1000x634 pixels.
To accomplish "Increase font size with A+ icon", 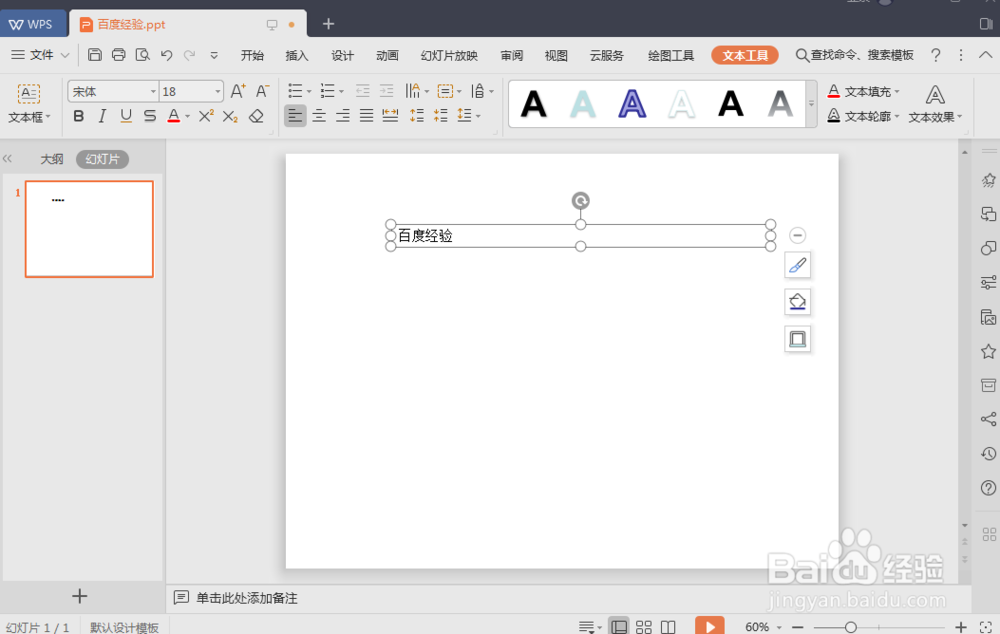I will click(238, 91).
